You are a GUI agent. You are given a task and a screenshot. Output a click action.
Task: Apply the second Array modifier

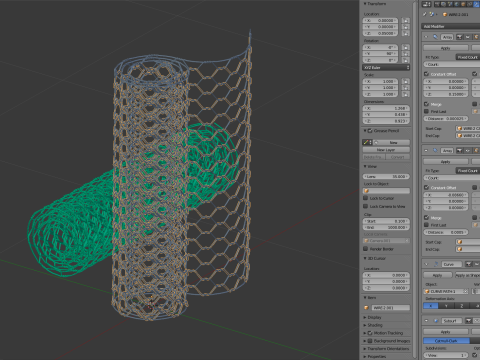(x=446, y=162)
